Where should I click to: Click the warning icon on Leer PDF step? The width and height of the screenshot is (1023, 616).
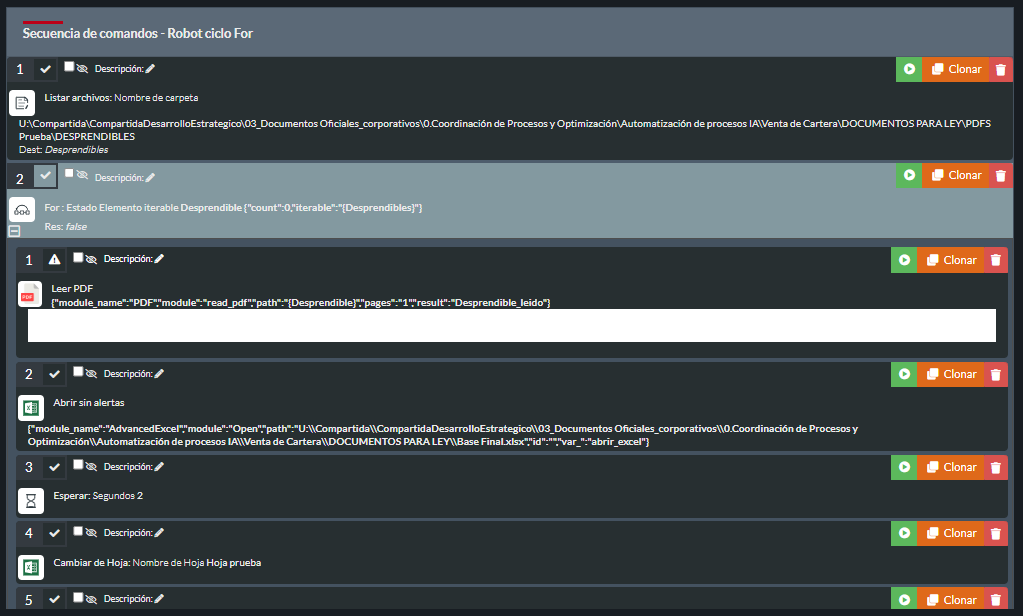(55, 260)
